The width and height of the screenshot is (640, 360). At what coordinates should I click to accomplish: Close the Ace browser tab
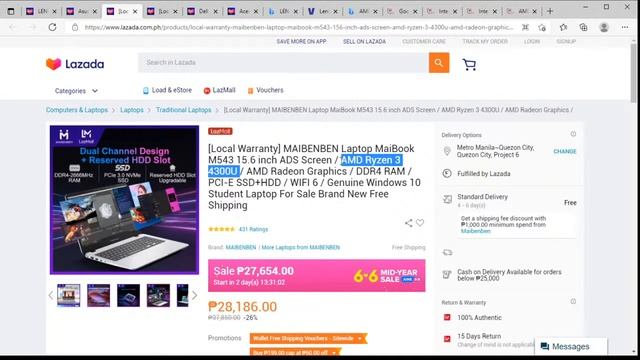(256, 11)
